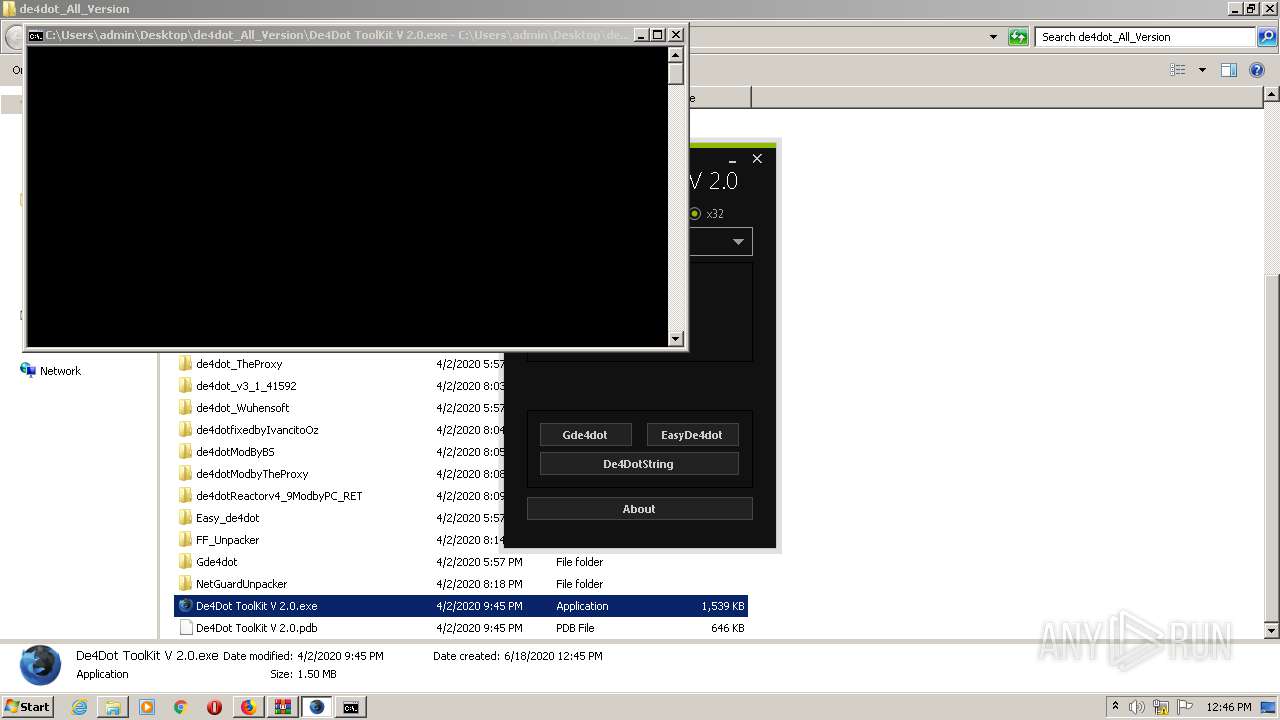Open the Start menu
Image resolution: width=1280 pixels, height=720 pixels.
click(28, 707)
